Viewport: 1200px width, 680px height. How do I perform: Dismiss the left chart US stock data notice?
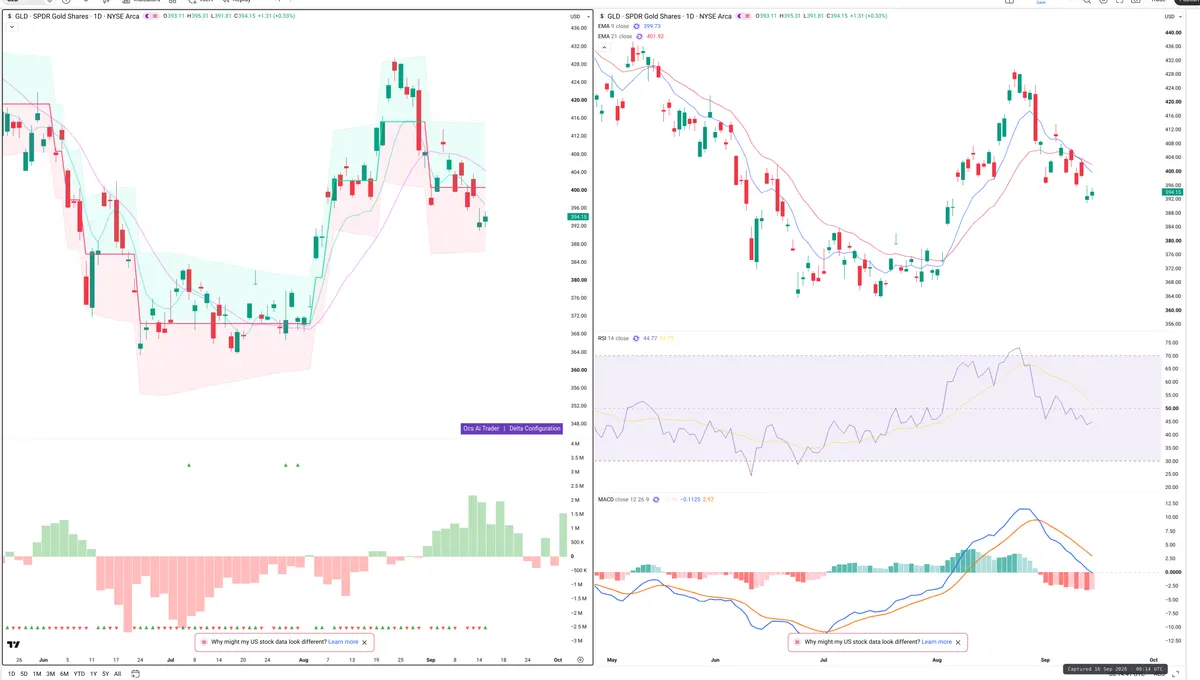click(365, 642)
